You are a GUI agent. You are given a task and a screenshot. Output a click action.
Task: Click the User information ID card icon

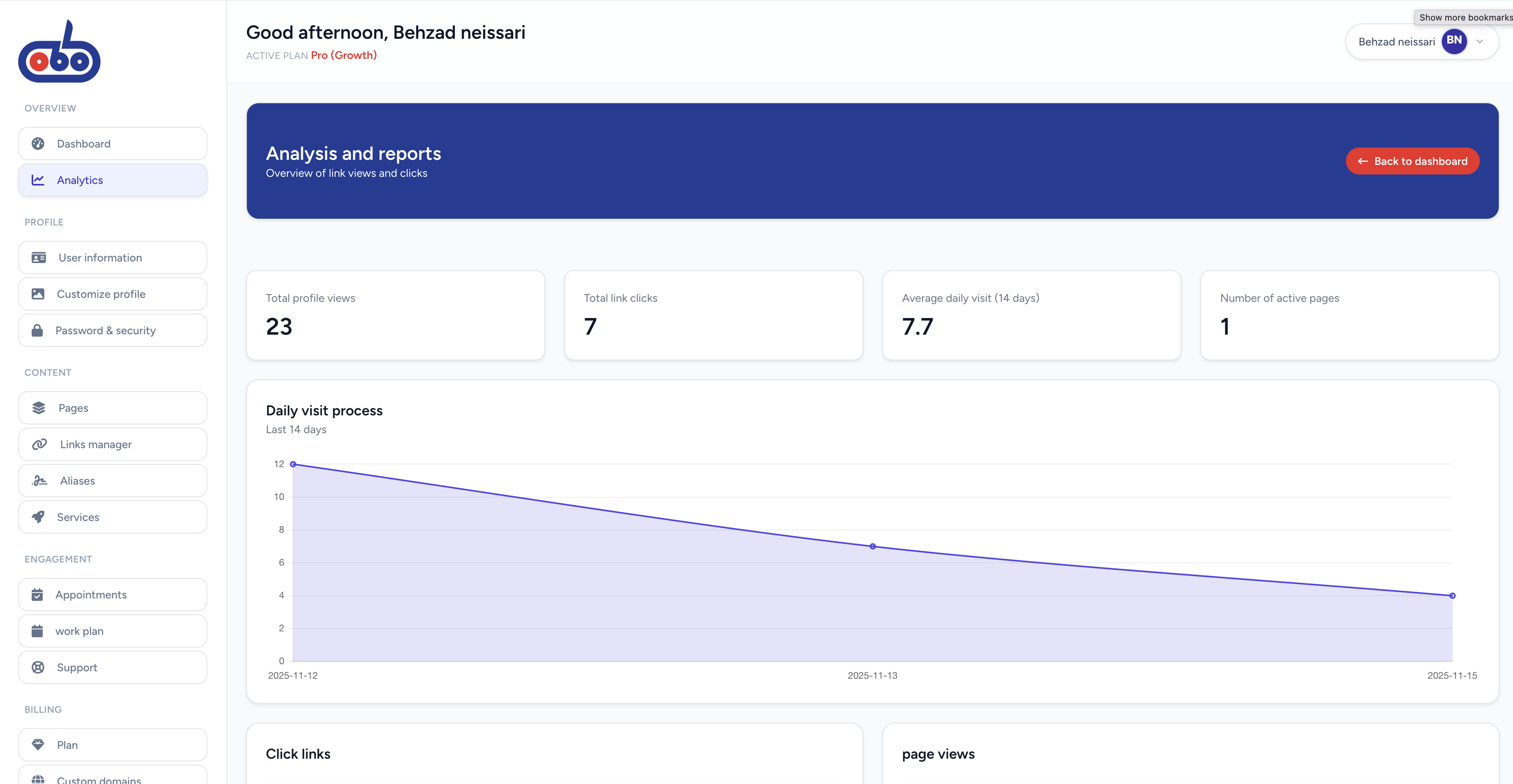click(39, 258)
